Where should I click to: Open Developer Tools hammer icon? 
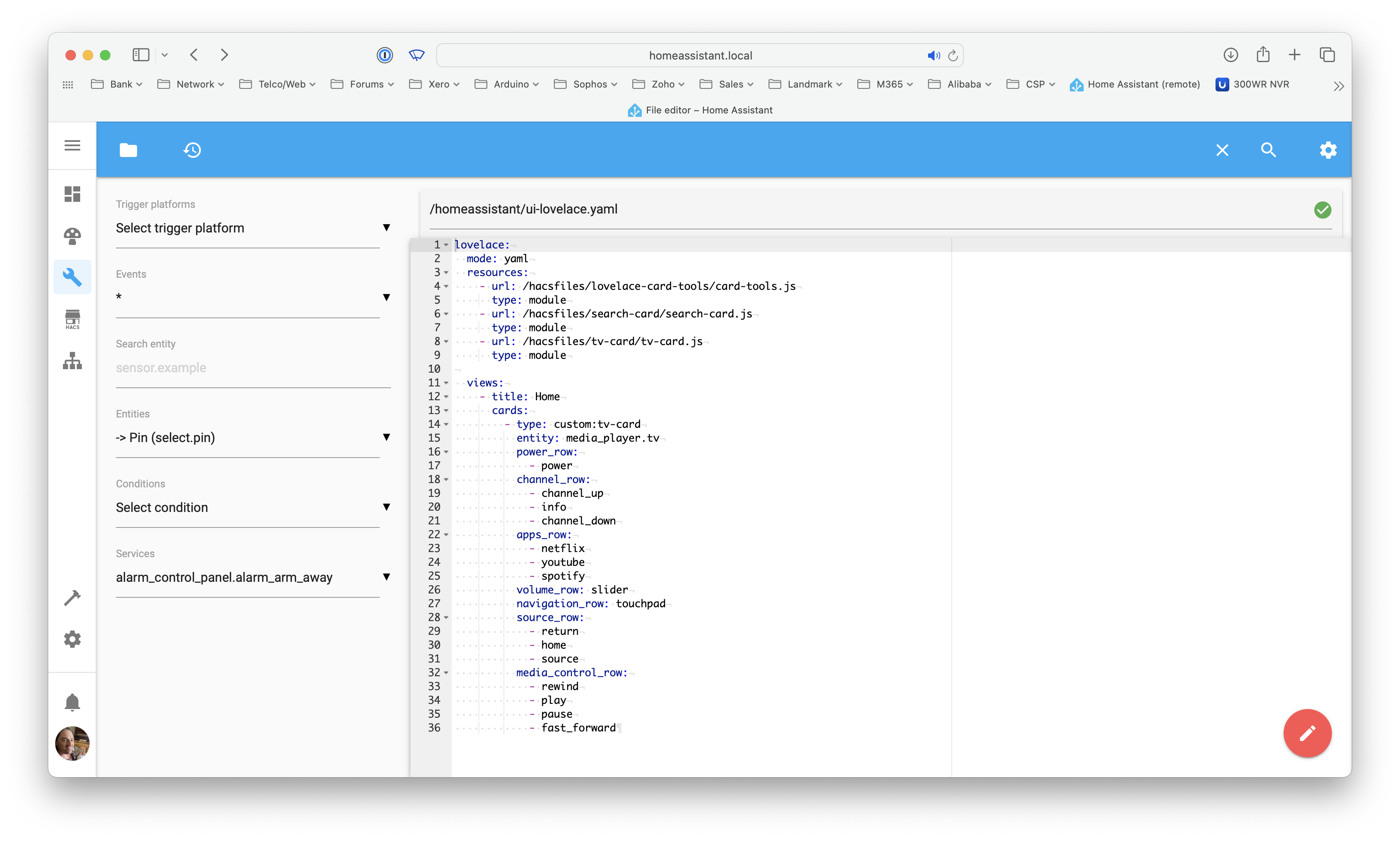pos(72,597)
